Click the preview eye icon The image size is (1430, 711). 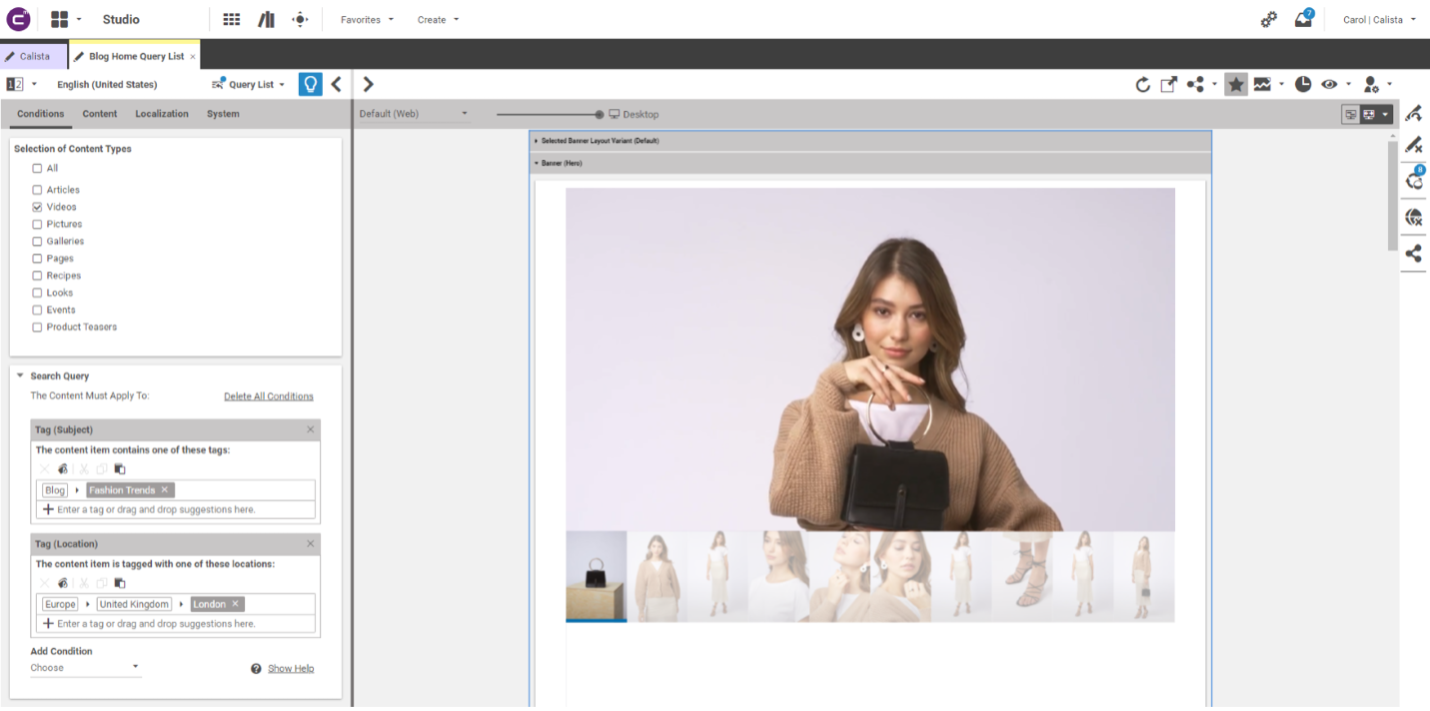(1329, 85)
